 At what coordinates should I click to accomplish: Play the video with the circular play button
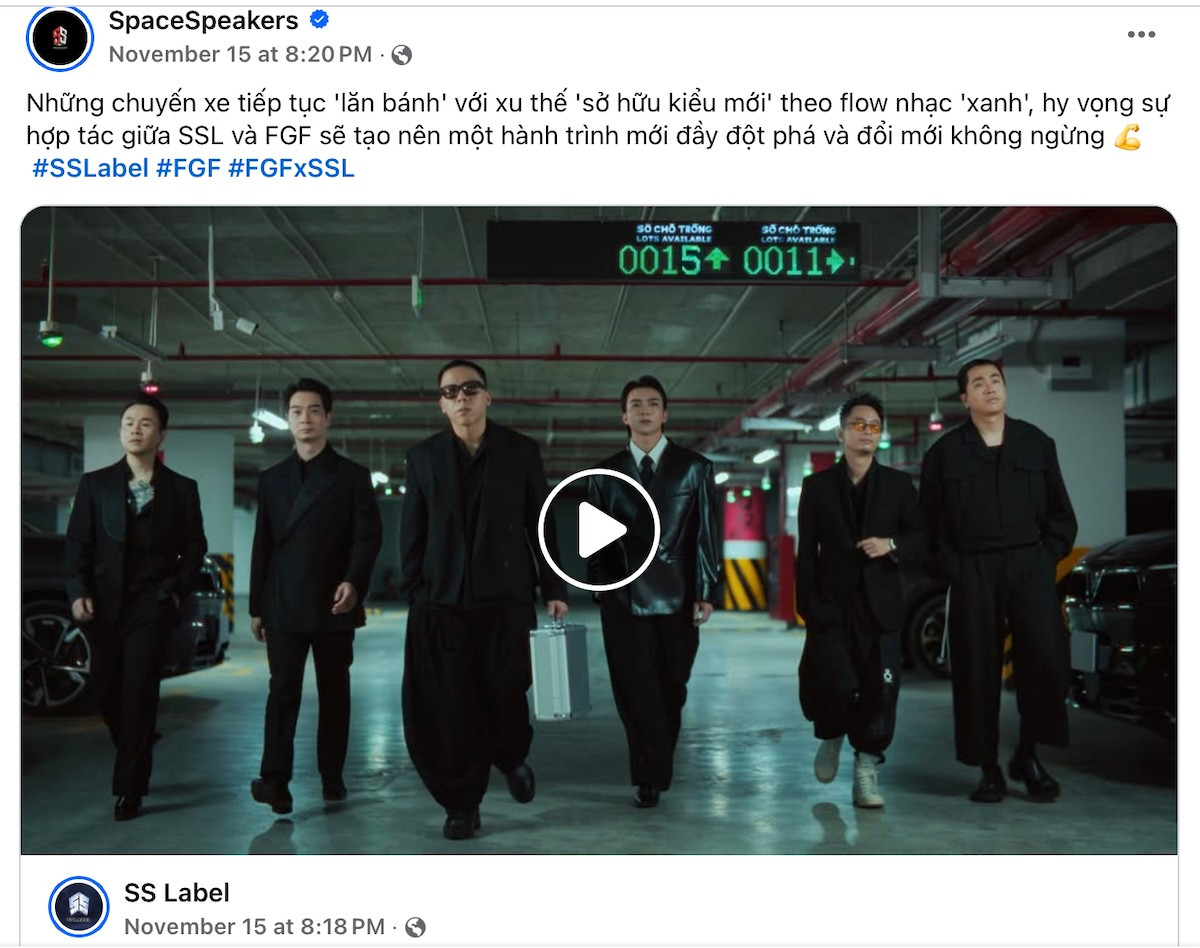(599, 530)
